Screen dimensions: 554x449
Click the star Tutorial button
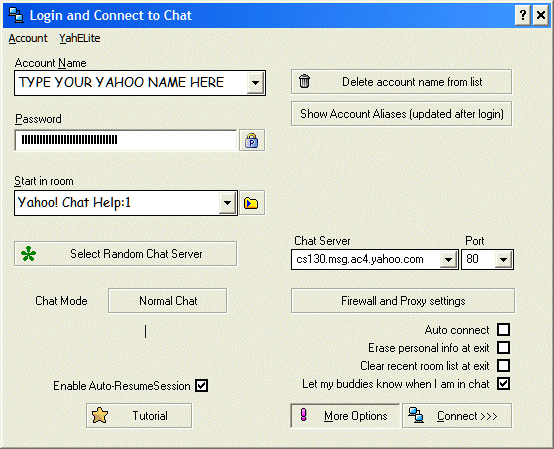(139, 415)
